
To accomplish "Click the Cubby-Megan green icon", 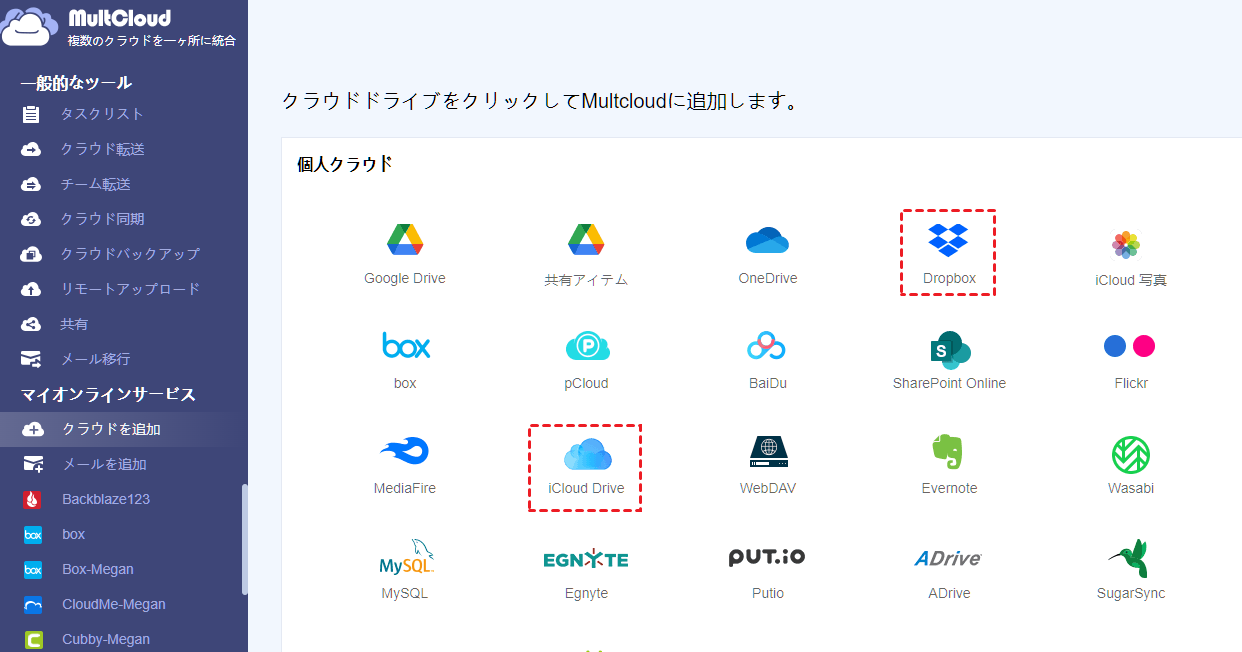I will pos(33,639).
